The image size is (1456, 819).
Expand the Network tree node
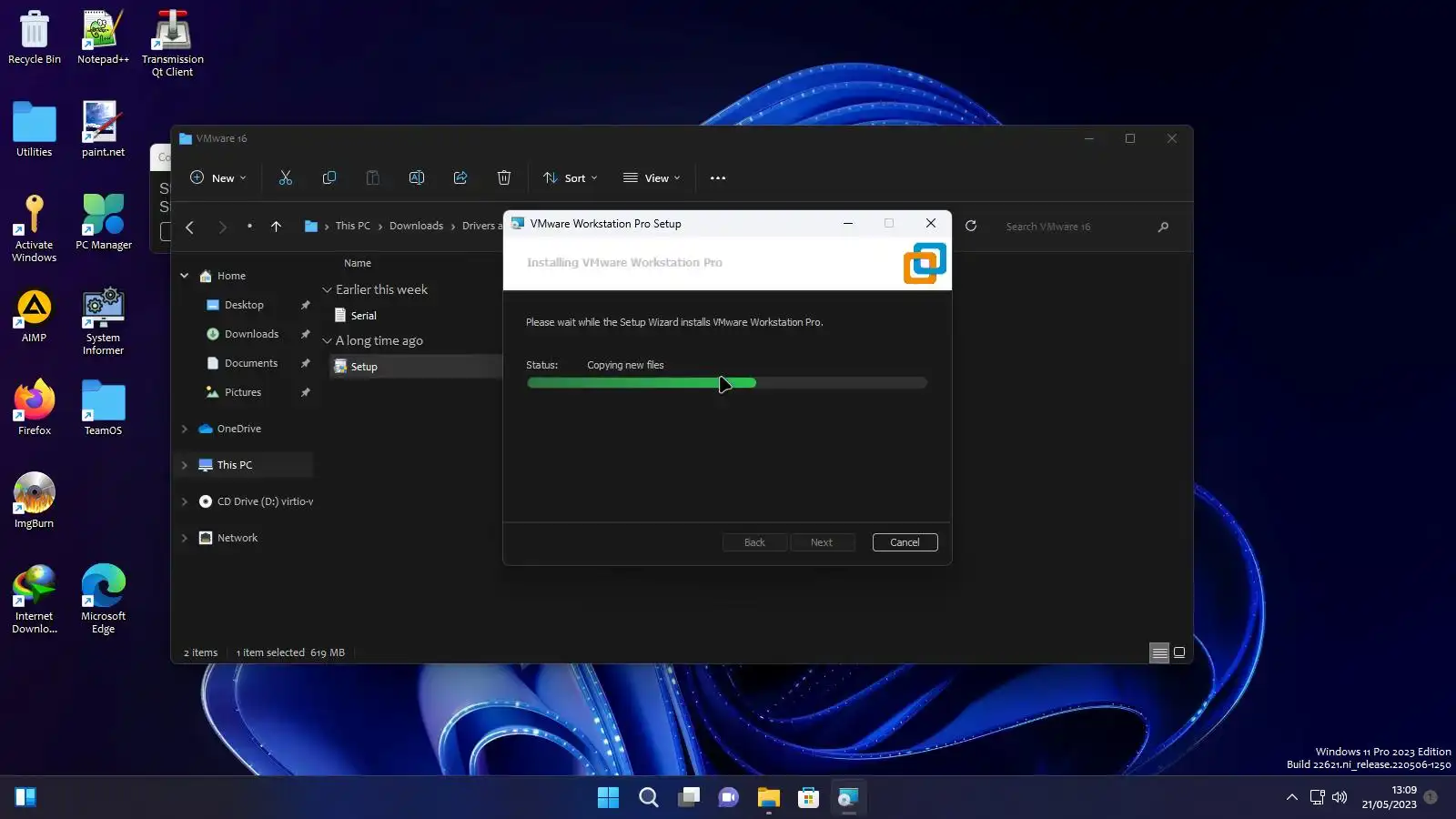point(185,538)
